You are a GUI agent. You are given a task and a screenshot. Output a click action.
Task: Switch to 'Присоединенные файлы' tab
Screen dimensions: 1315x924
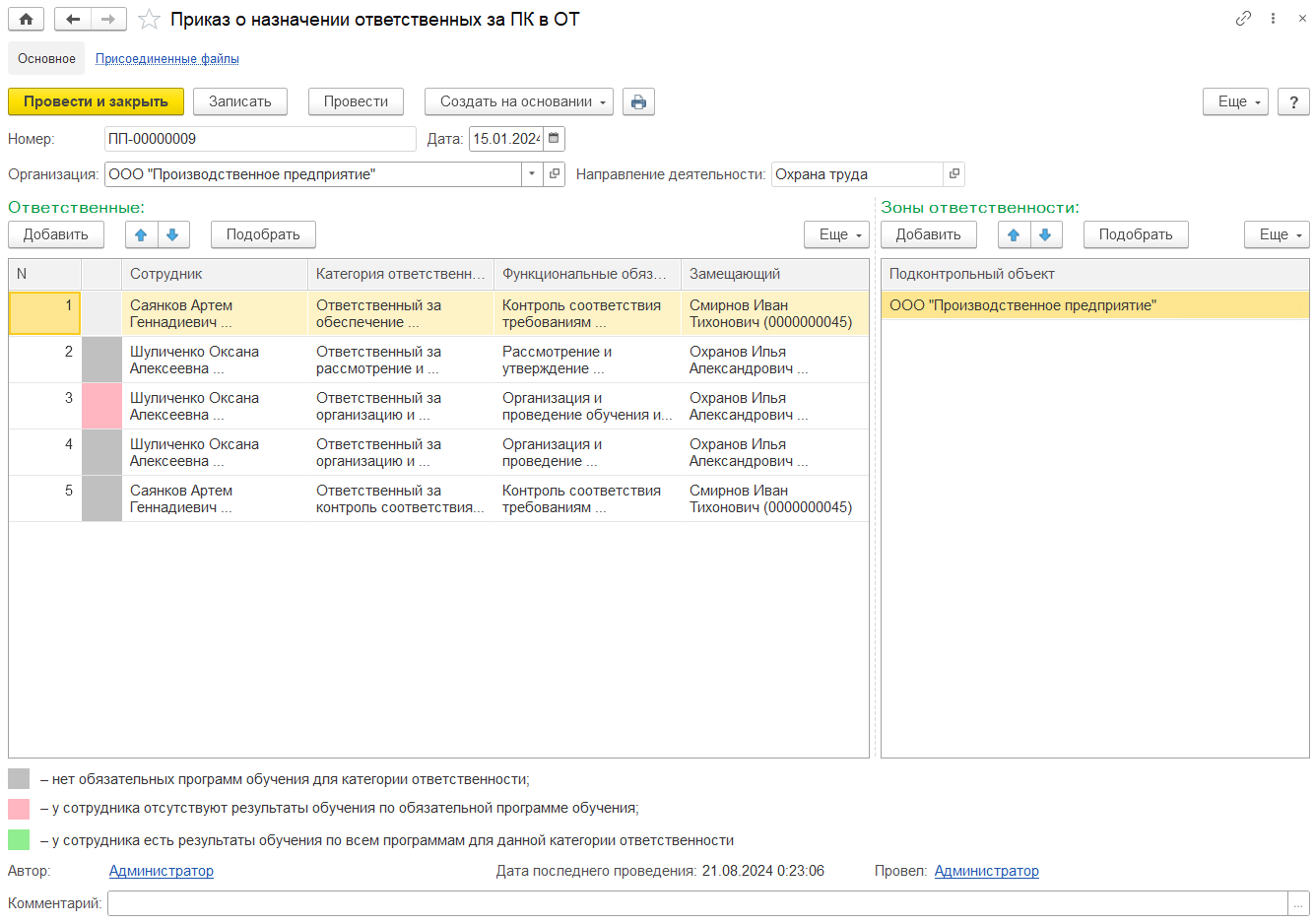167,59
